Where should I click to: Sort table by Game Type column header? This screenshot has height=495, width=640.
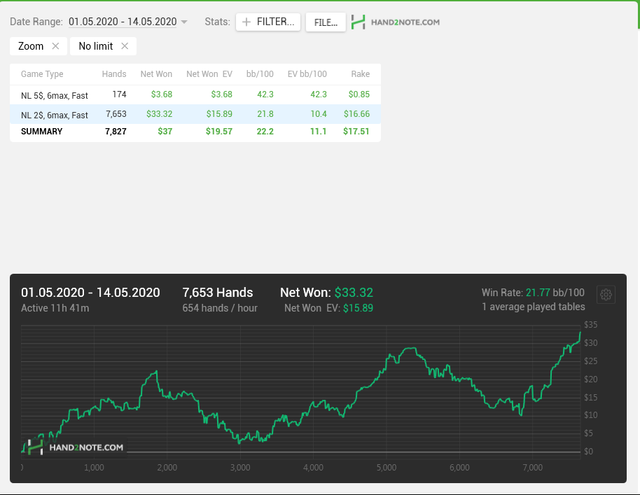pyautogui.click(x=42, y=74)
